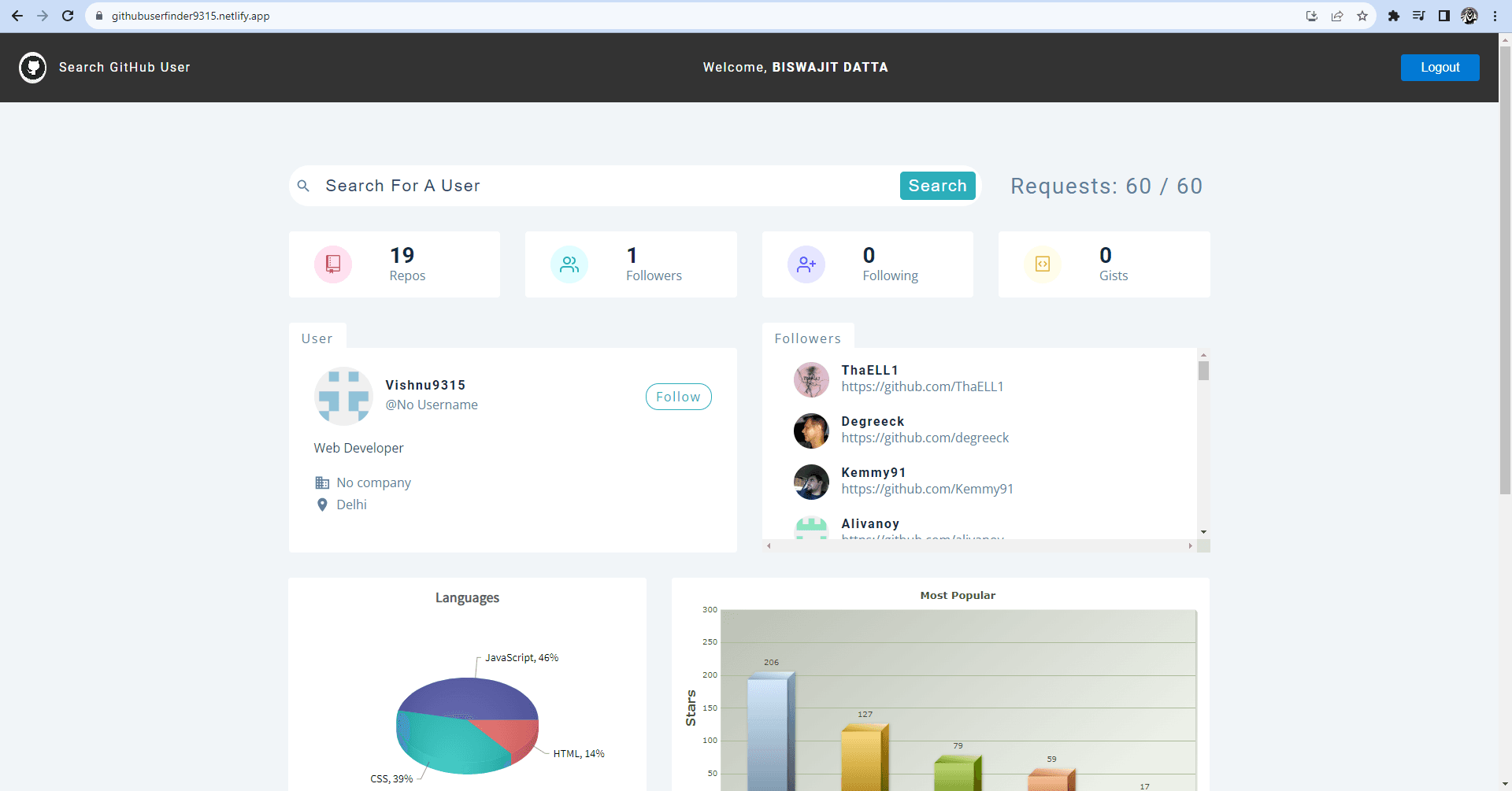Screen dimensions: 1512x791
Task: Follow the user Vishnu9315
Action: (678, 397)
